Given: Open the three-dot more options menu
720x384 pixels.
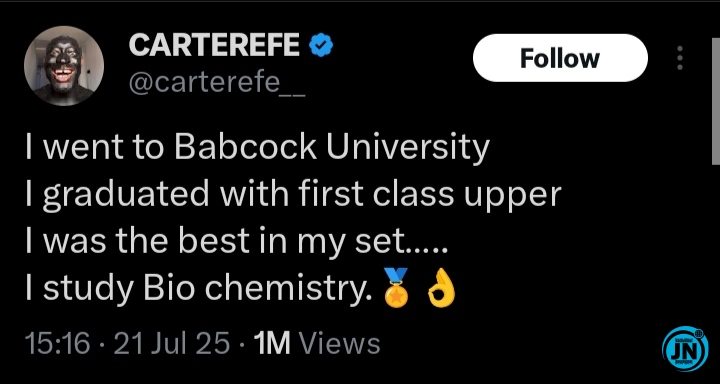Looking at the screenshot, I should pos(680,58).
